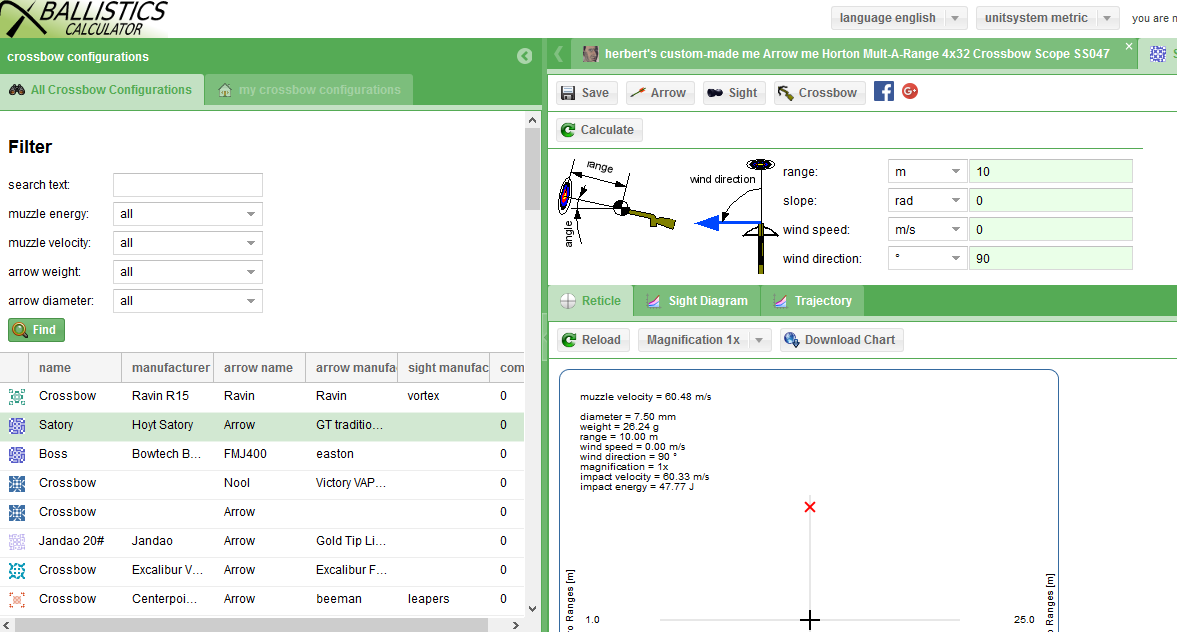Select the vortex sight manufacturer cell
This screenshot has width=1177, height=632.
[x=444, y=396]
